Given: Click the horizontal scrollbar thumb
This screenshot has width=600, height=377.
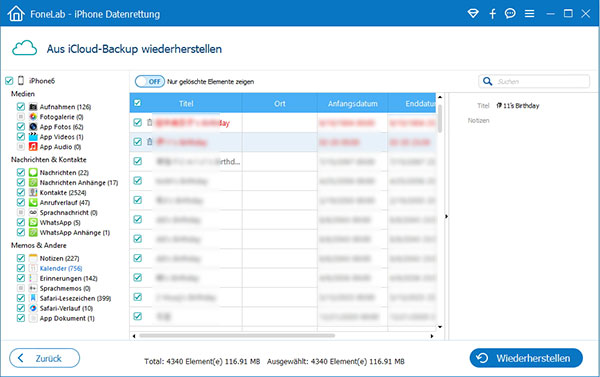Looking at the screenshot, I should 237,336.
